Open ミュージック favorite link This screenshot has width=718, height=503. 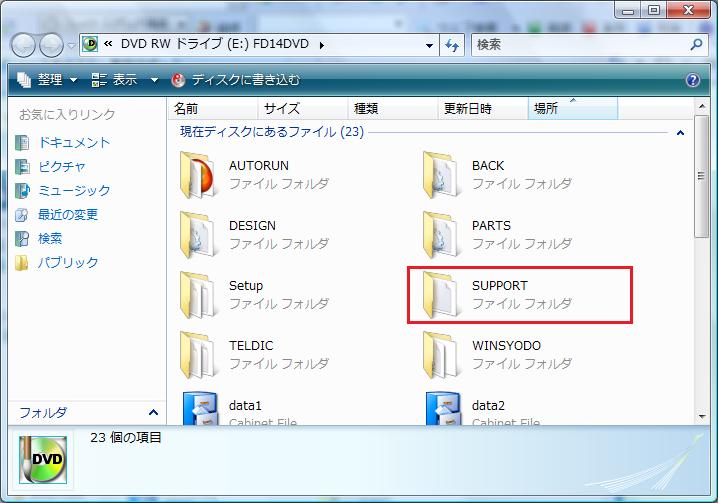(74, 190)
